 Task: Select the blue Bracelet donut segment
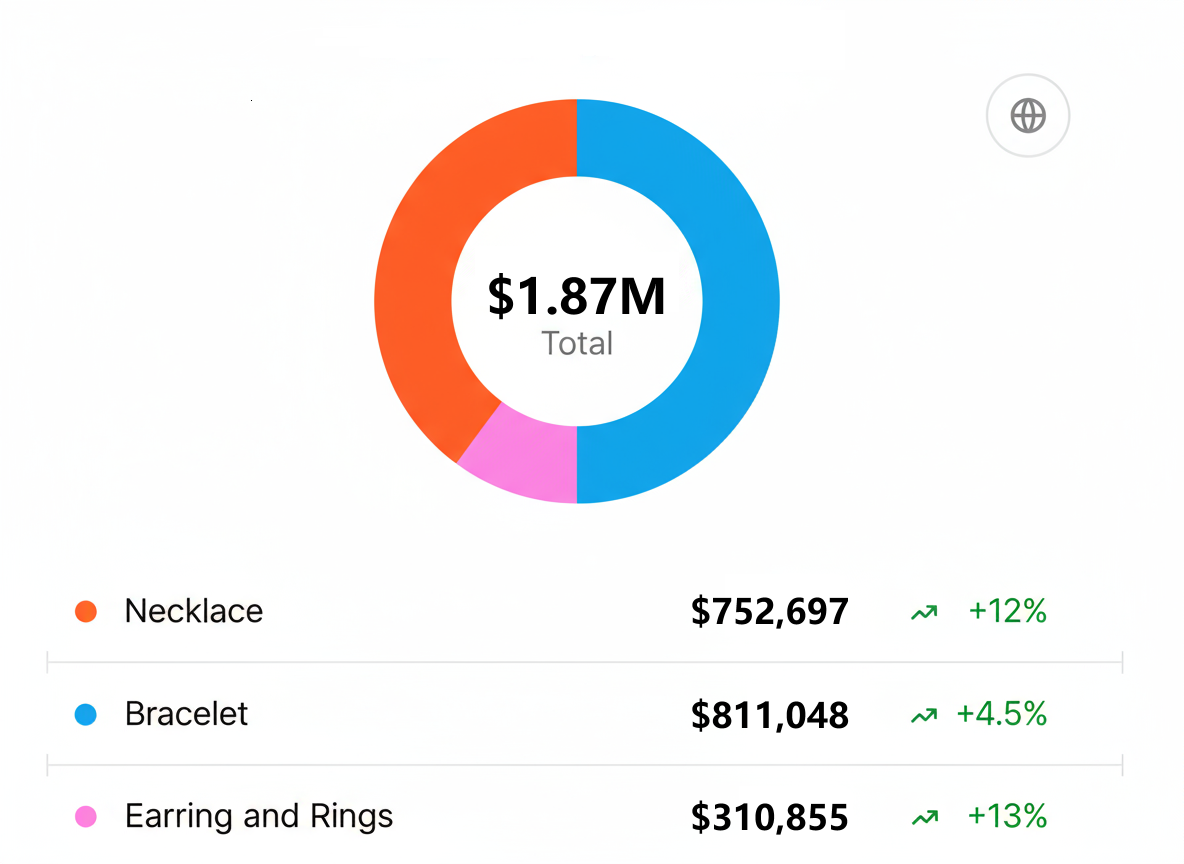[x=738, y=300]
